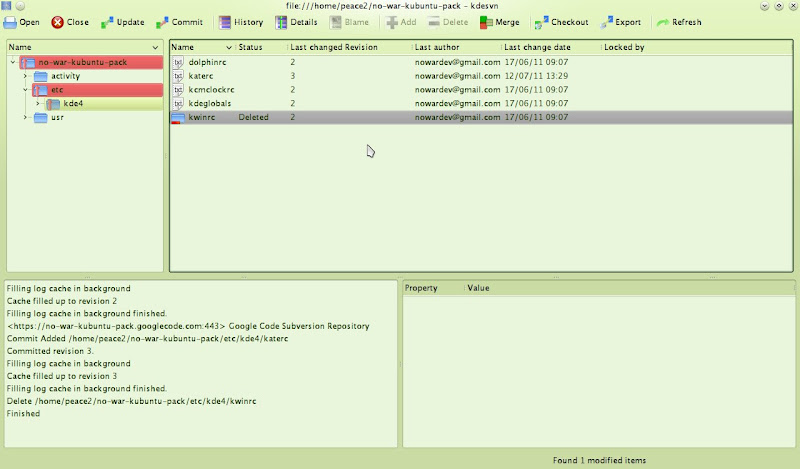Click the etc folder icon
Image resolution: width=800 pixels, height=469 pixels.
(x=40, y=90)
